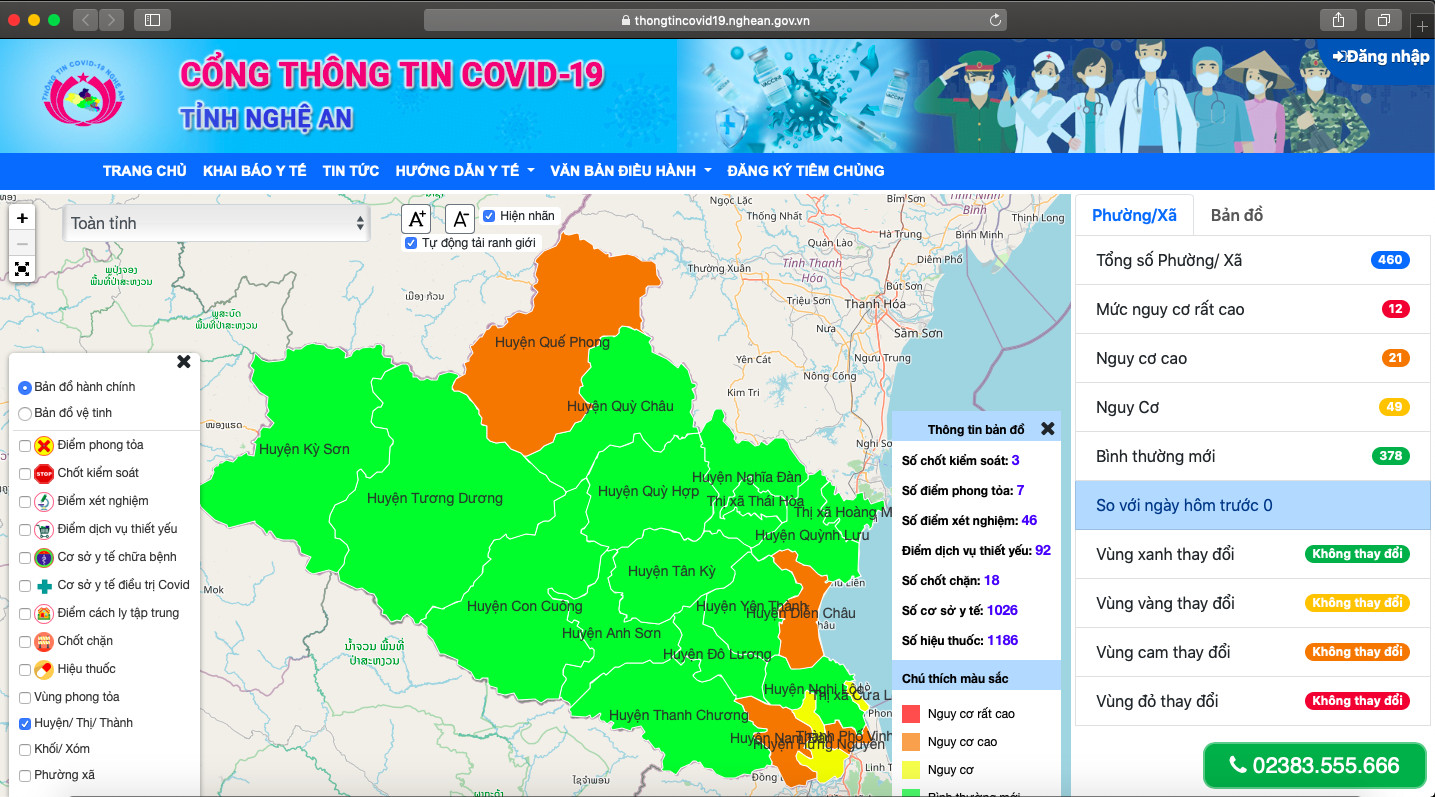Image resolution: width=1435 pixels, height=797 pixels.
Task: Click the map zoom in plus button
Action: coord(22,217)
